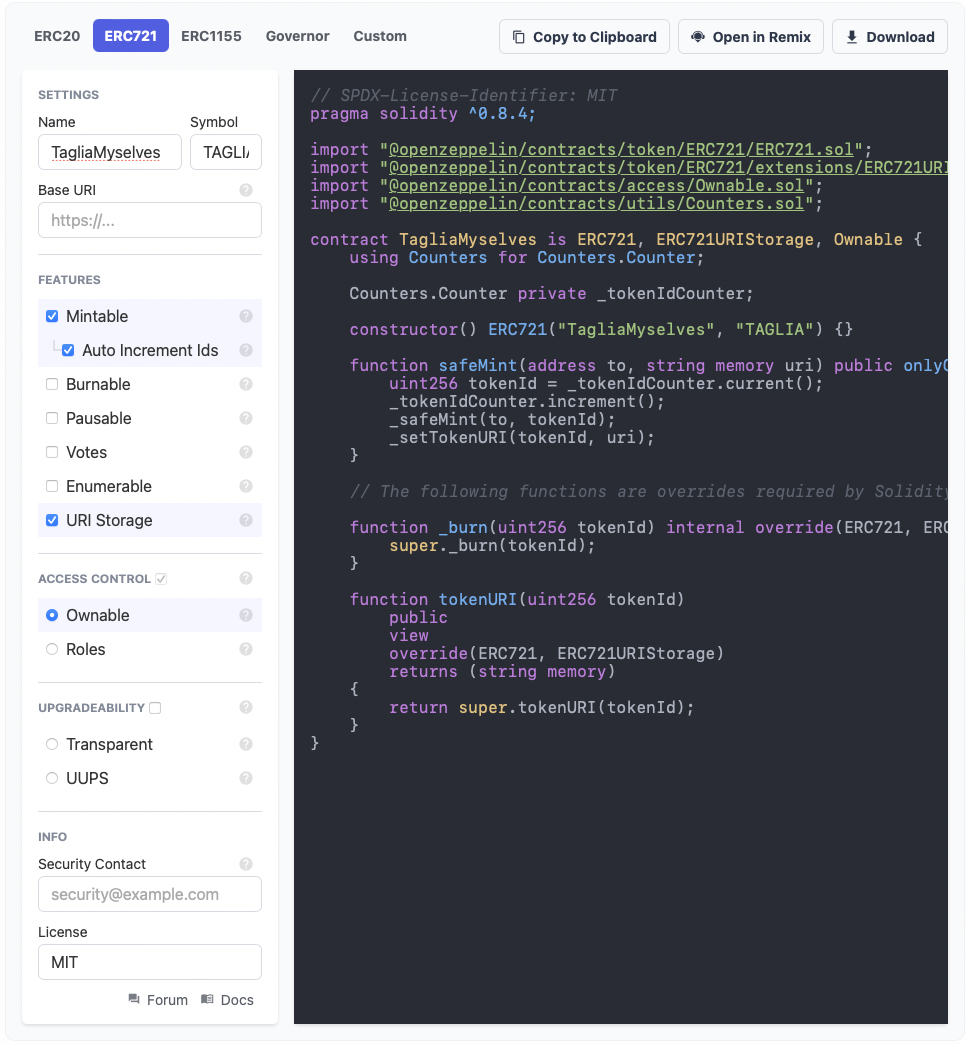
Task: Toggle the Upgradeability checkbox
Action: tap(155, 708)
